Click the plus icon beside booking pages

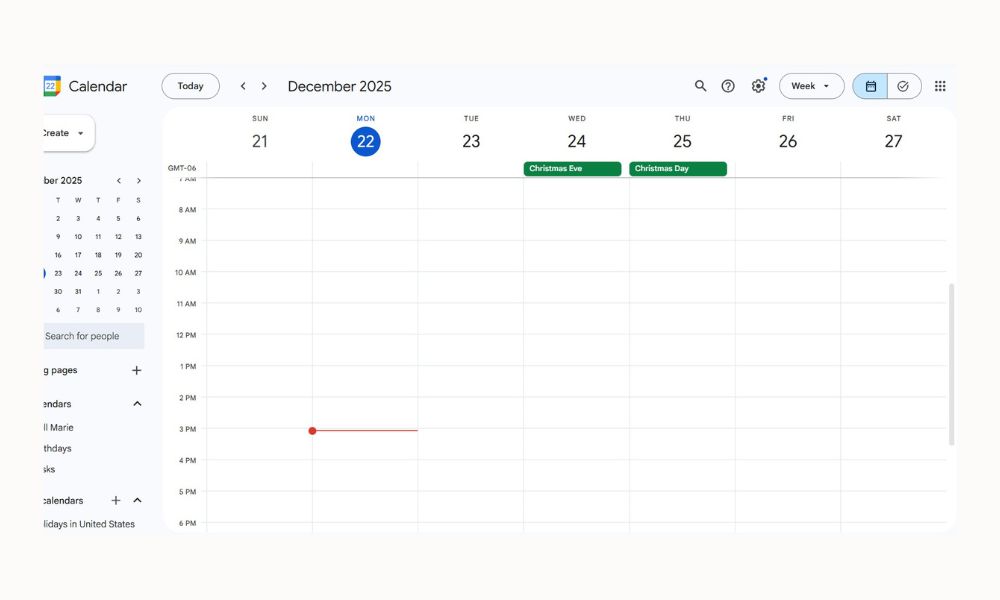tap(137, 370)
